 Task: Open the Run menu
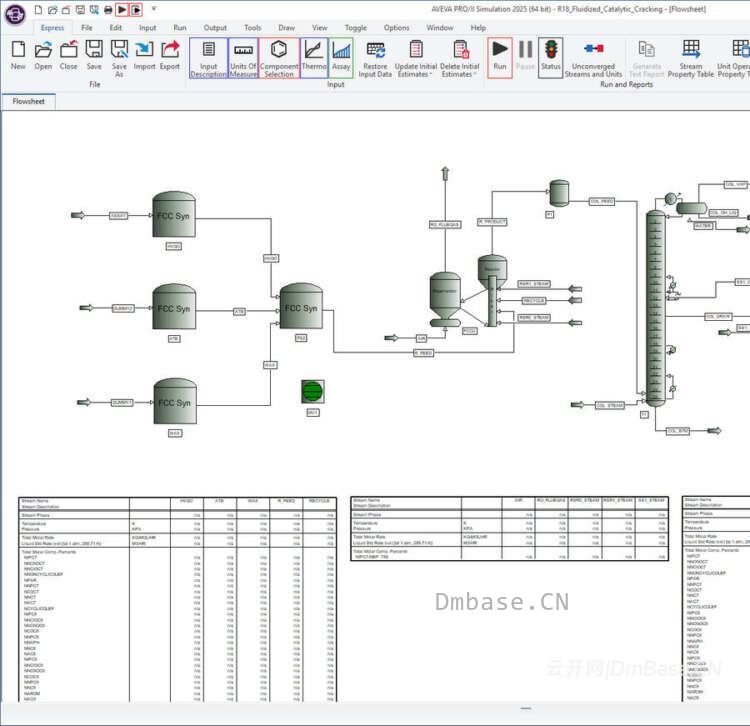pos(180,28)
